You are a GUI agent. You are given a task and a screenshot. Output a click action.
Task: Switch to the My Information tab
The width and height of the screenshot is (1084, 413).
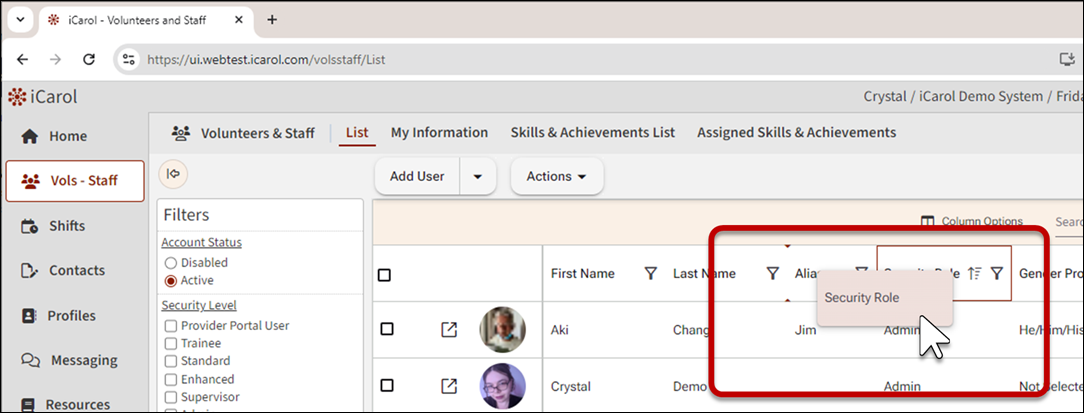pyautogui.click(x=439, y=133)
